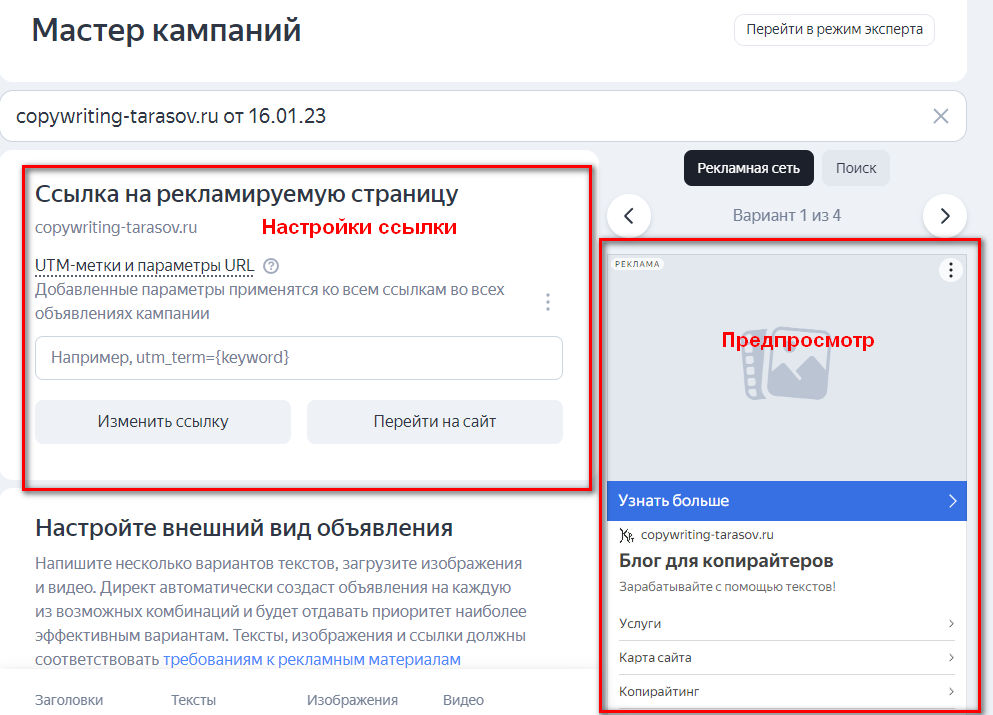
Task: Click copywriting-tarasov.ru under page link heading
Action: pyautogui.click(x=116, y=227)
